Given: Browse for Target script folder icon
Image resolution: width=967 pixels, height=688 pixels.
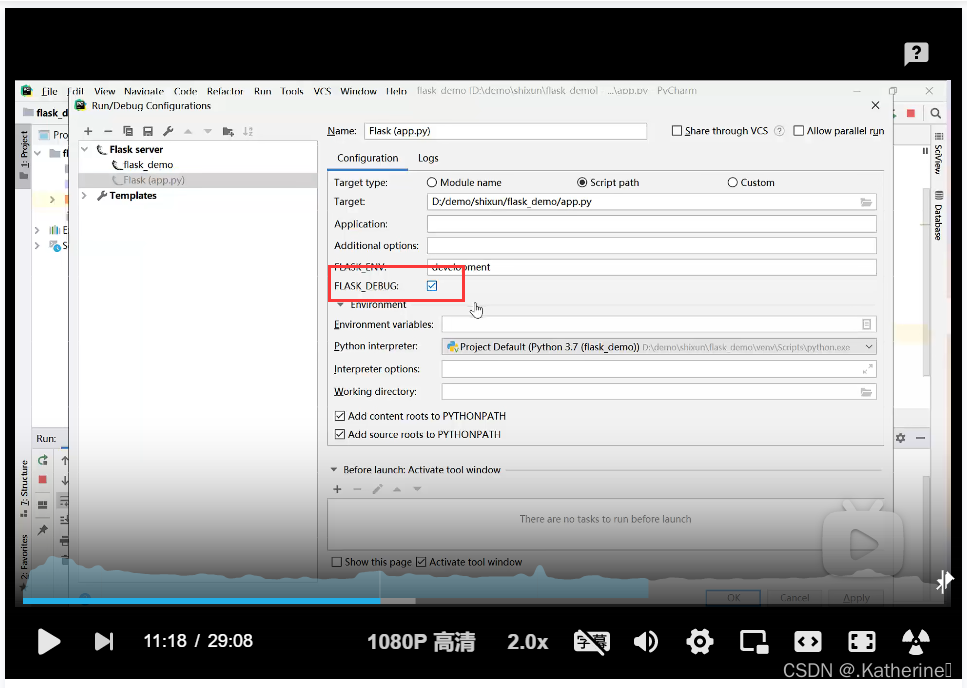Looking at the screenshot, I should click(866, 202).
